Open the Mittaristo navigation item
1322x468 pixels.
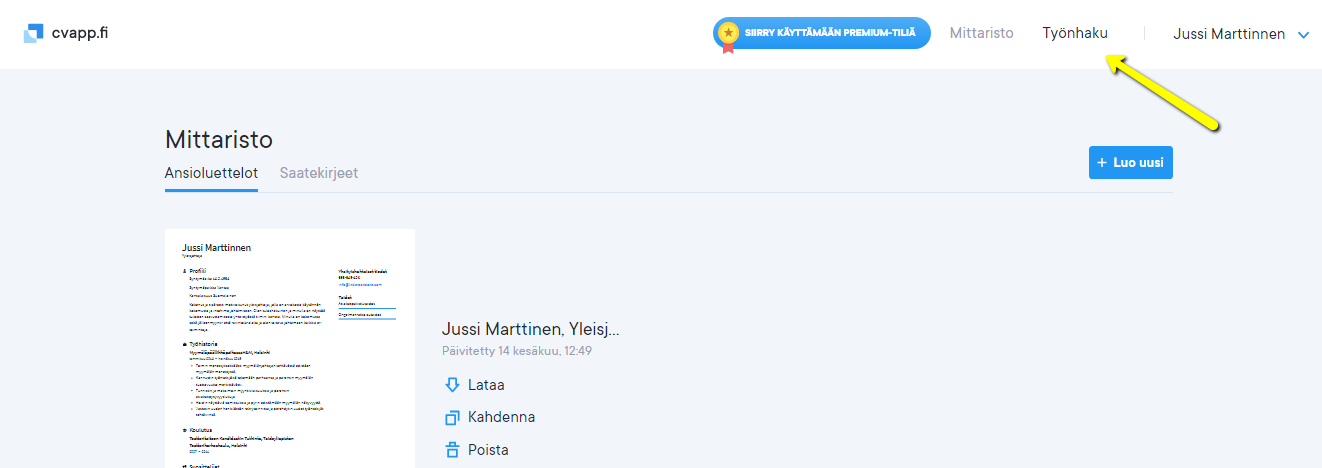[981, 33]
